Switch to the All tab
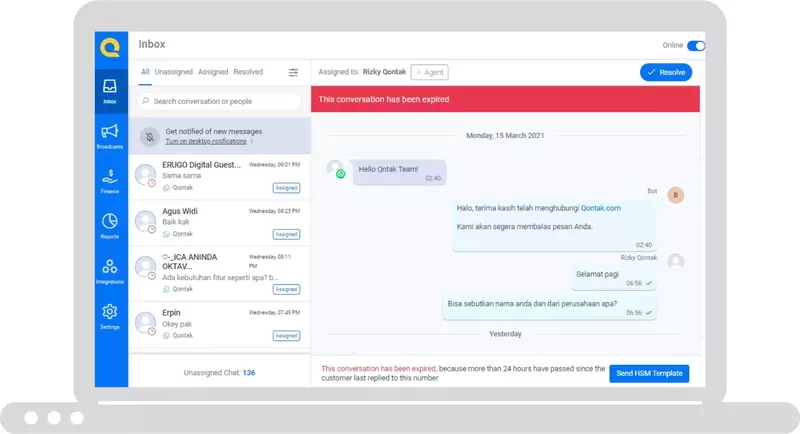 click(145, 72)
